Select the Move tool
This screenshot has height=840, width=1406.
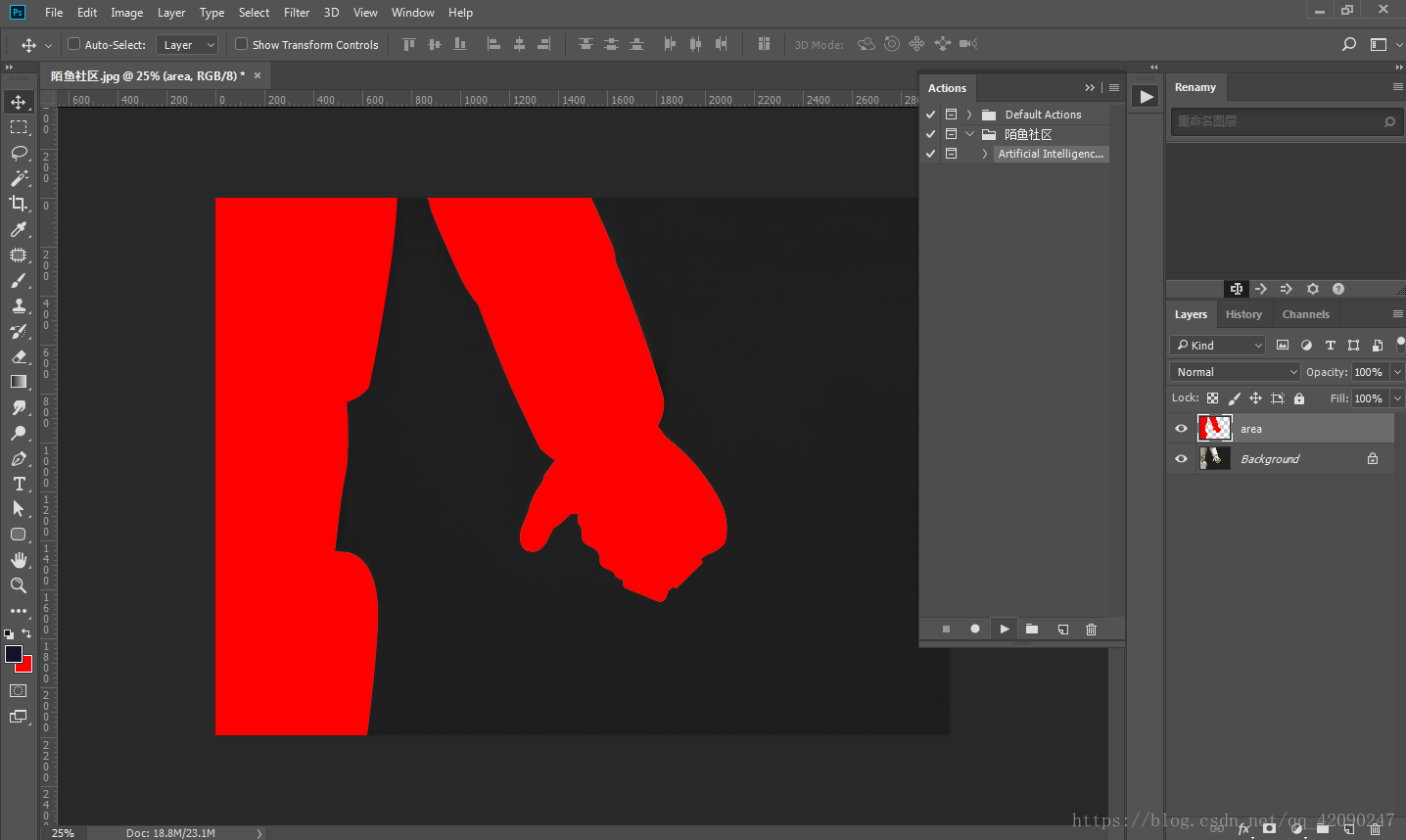click(19, 102)
